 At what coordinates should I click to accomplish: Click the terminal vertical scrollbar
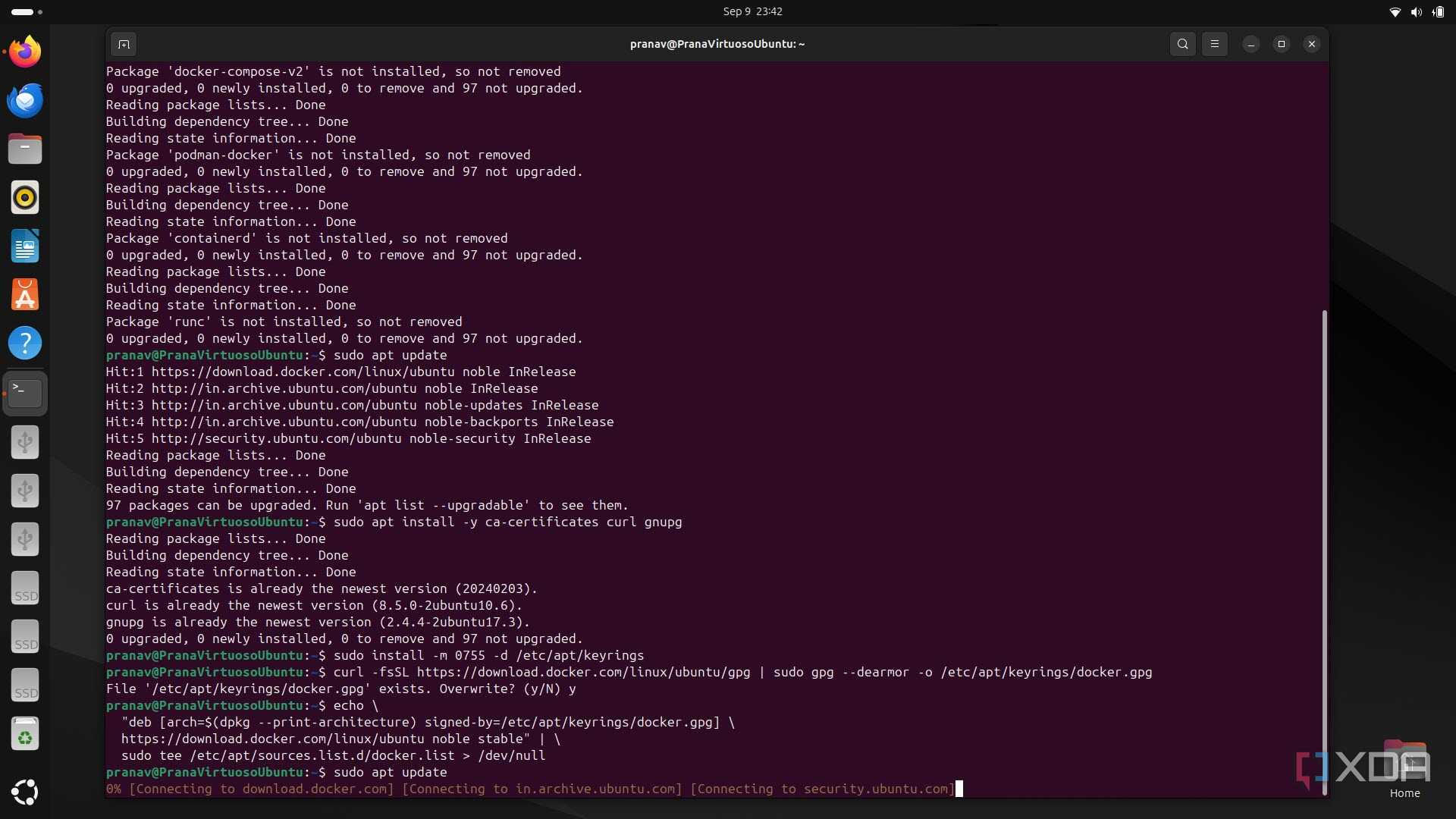(x=1324, y=552)
